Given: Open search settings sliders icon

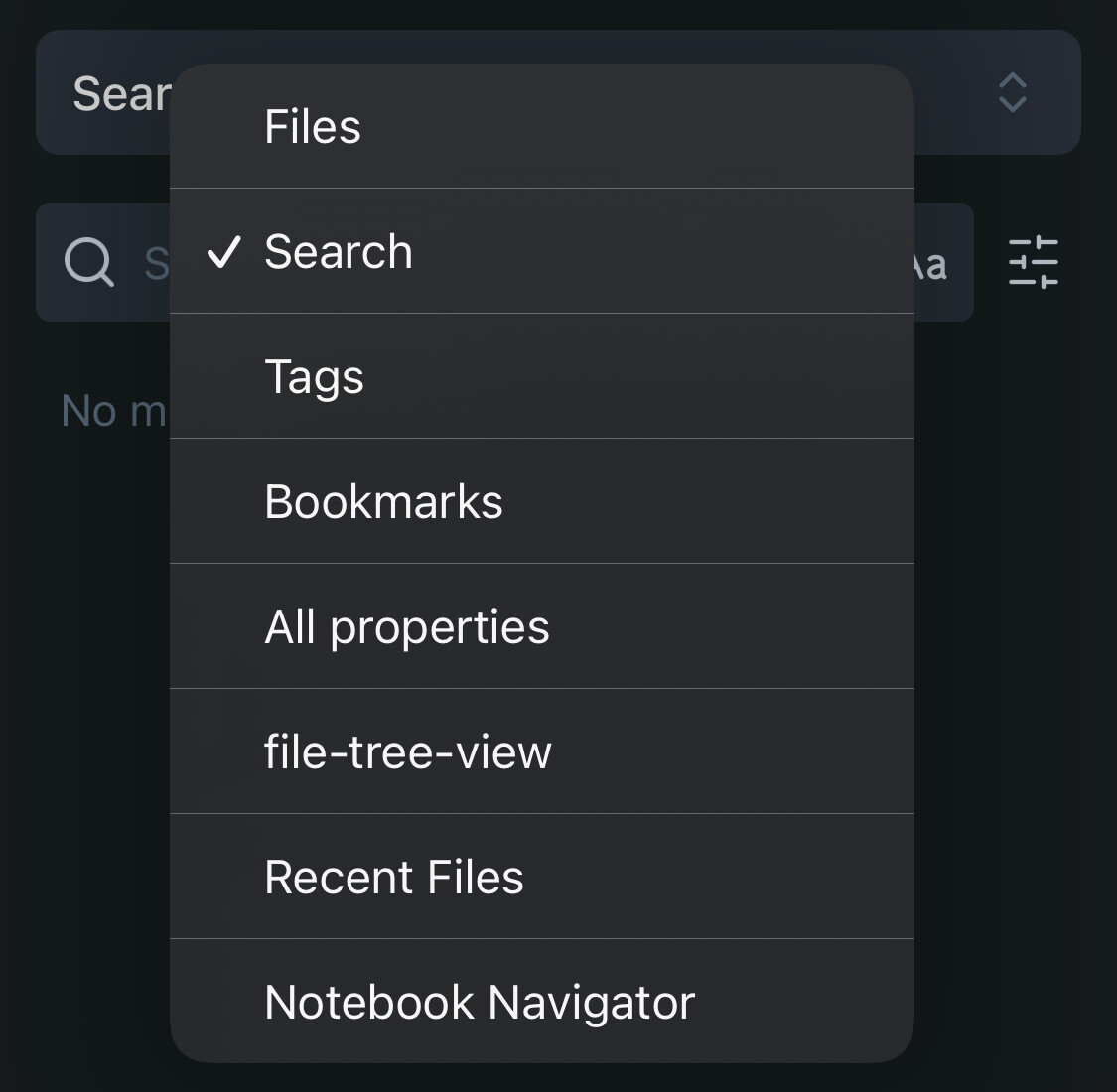Looking at the screenshot, I should point(1033,263).
